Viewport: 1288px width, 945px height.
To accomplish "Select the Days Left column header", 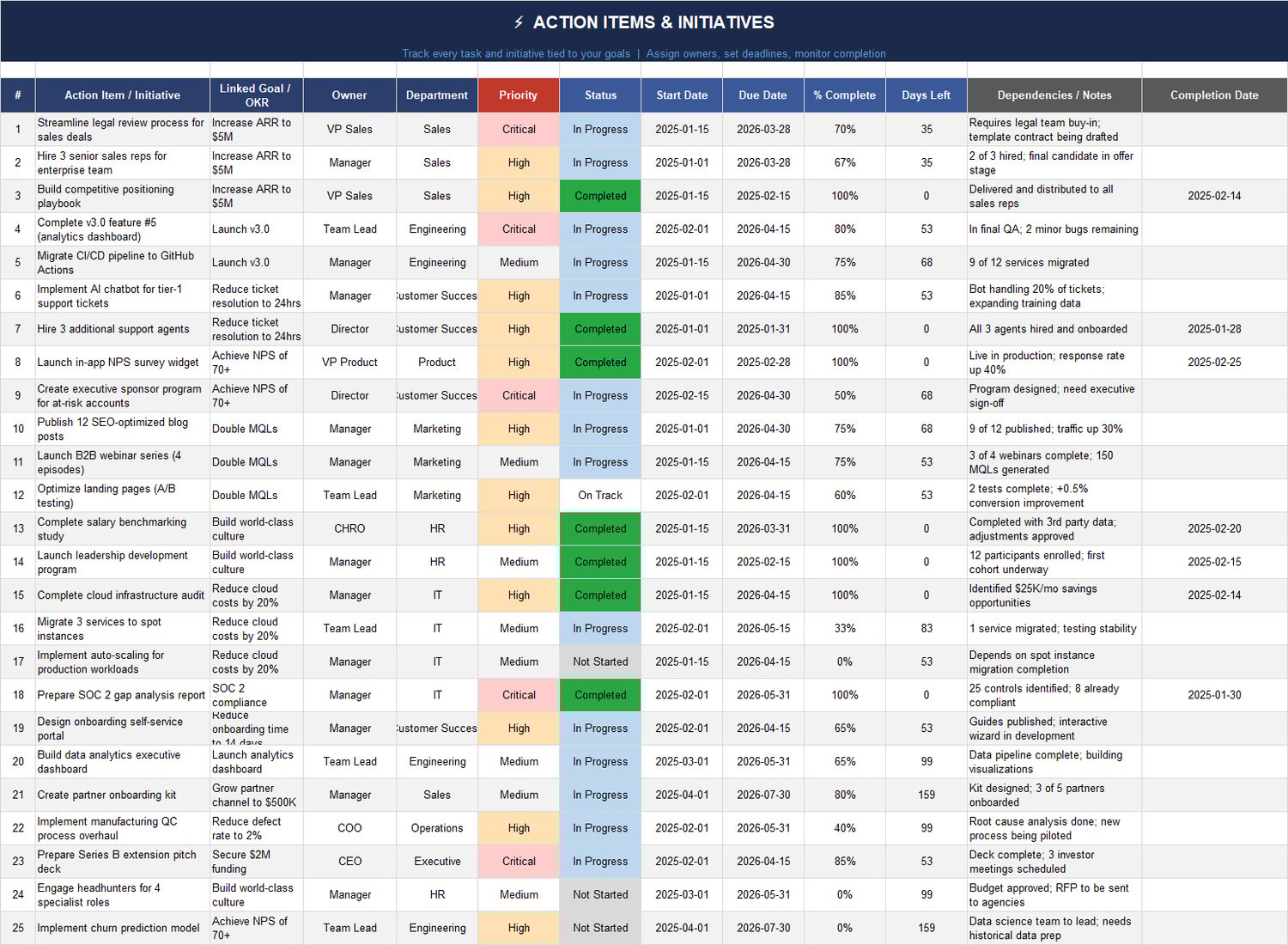I will point(926,95).
